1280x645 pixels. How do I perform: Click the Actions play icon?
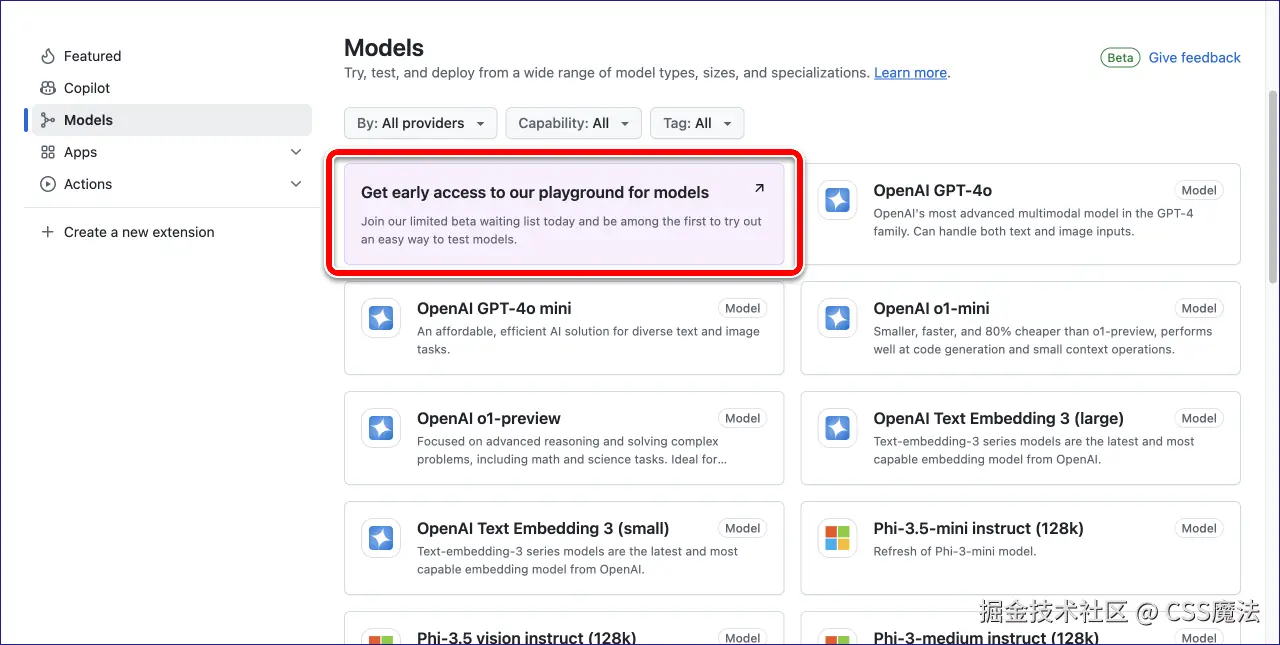pyautogui.click(x=47, y=184)
